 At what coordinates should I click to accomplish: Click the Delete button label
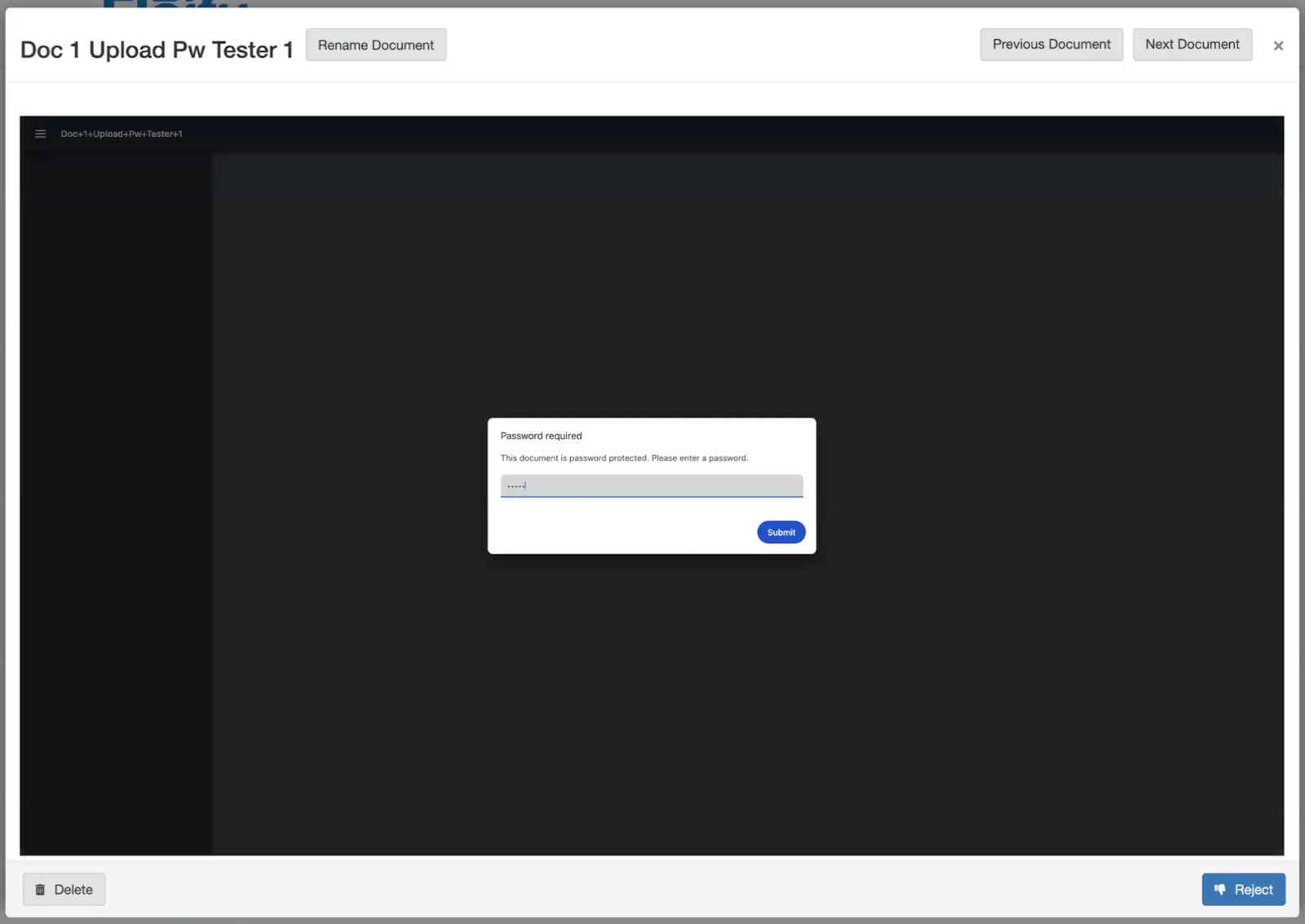pos(73,890)
